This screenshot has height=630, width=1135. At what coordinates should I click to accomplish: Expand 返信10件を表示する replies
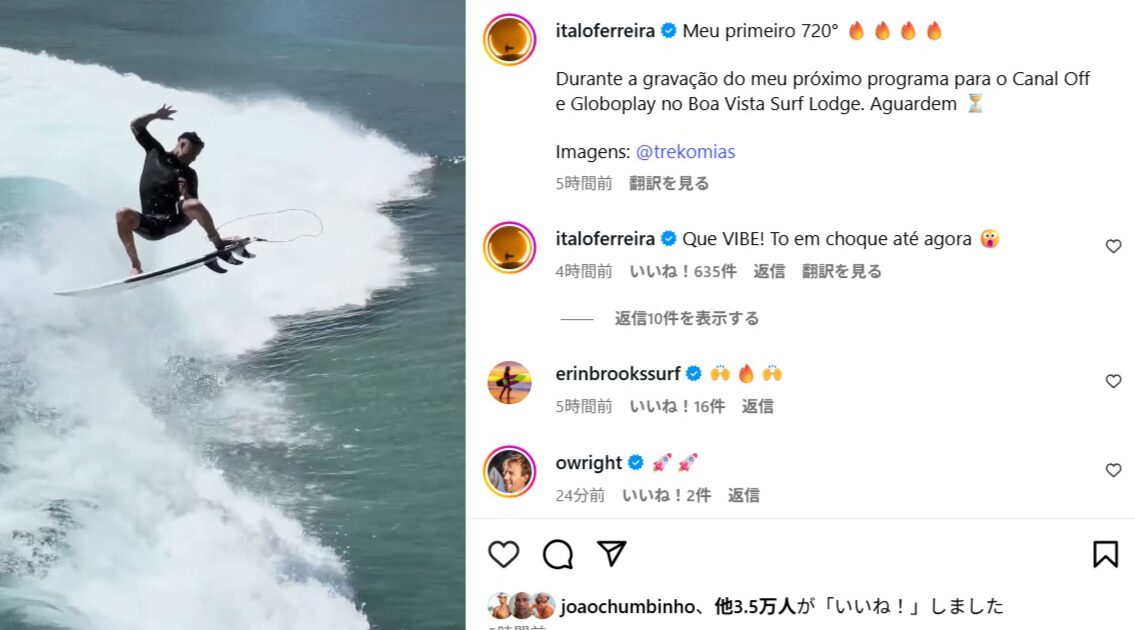(686, 319)
